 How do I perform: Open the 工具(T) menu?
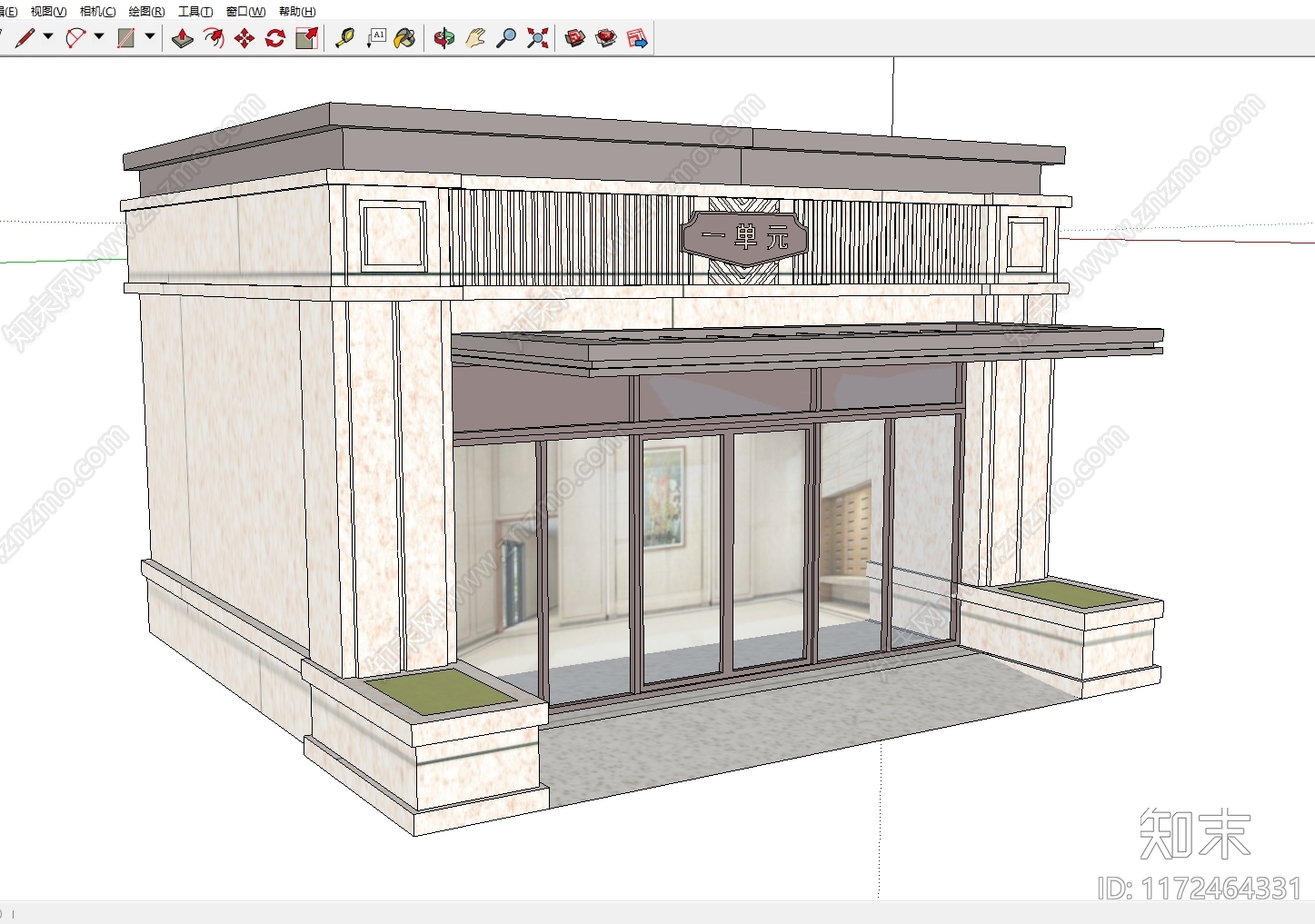[195, 11]
